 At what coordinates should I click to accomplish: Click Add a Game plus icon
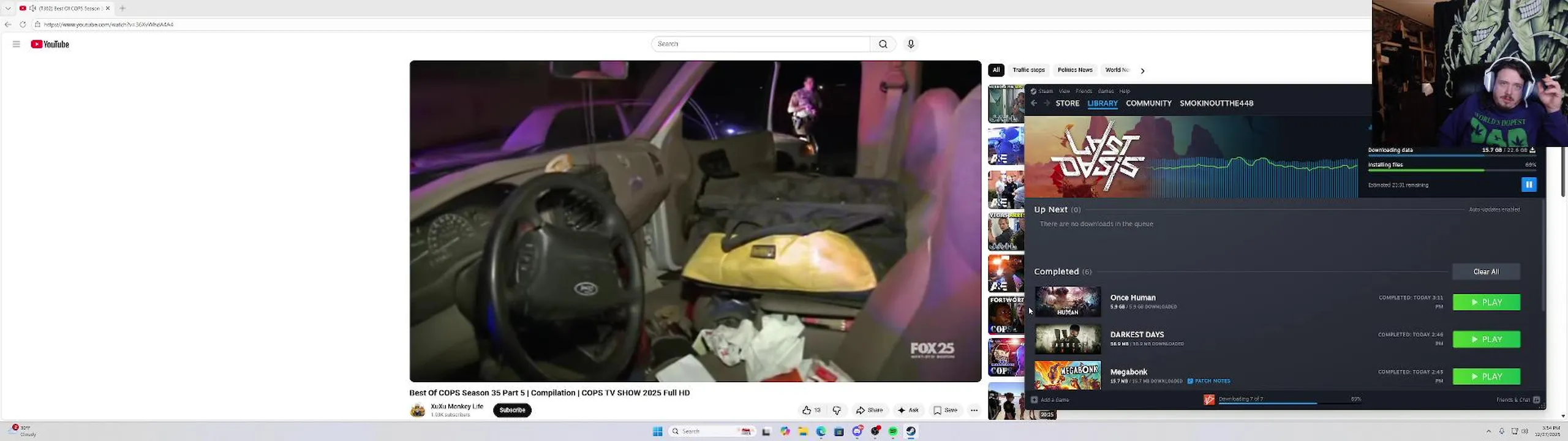coord(1035,400)
